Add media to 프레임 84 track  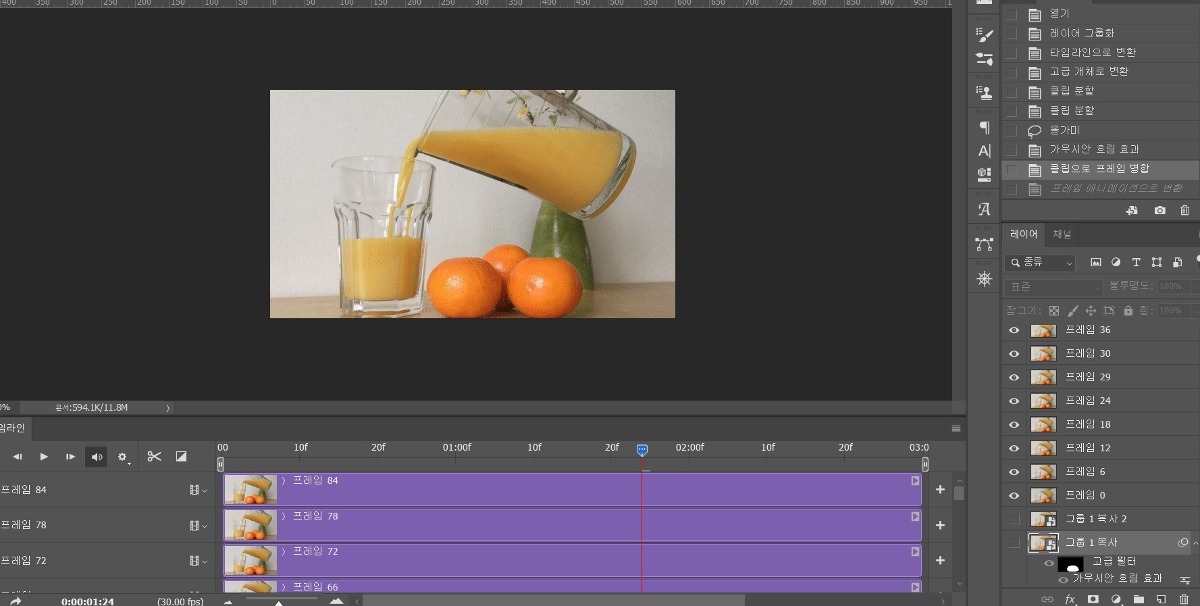click(x=939, y=490)
